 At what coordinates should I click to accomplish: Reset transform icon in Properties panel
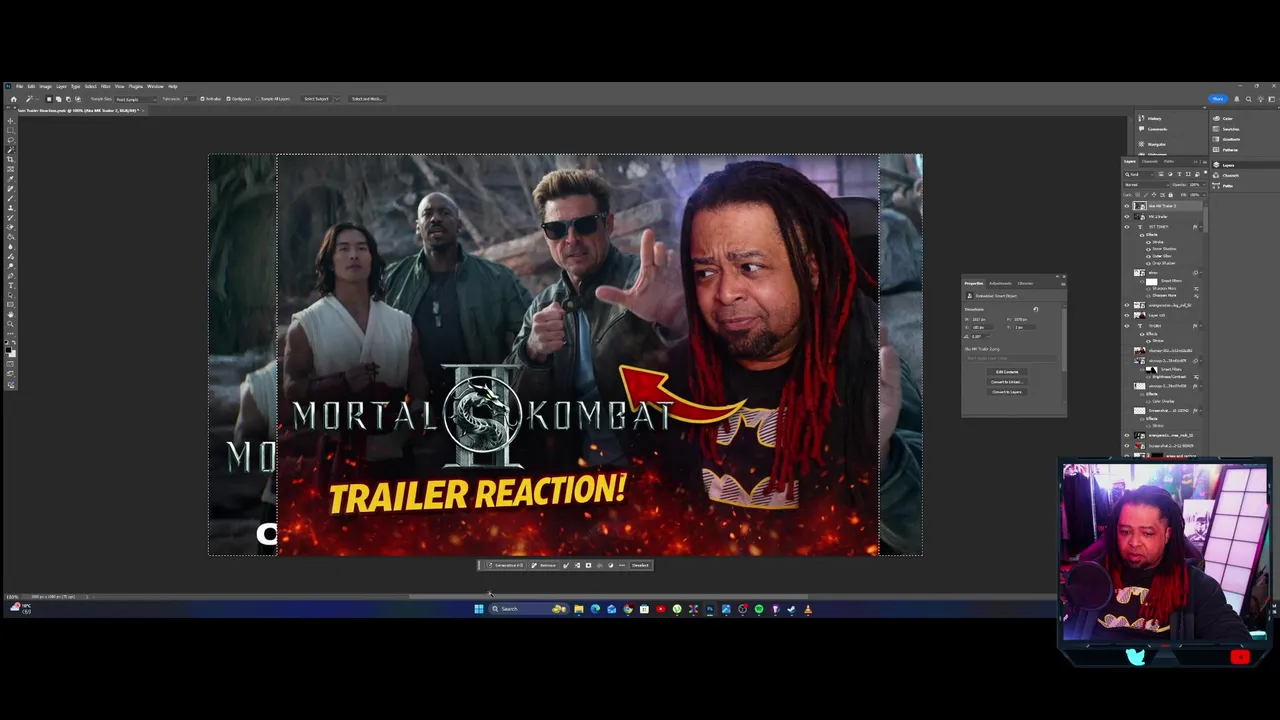coord(1036,309)
